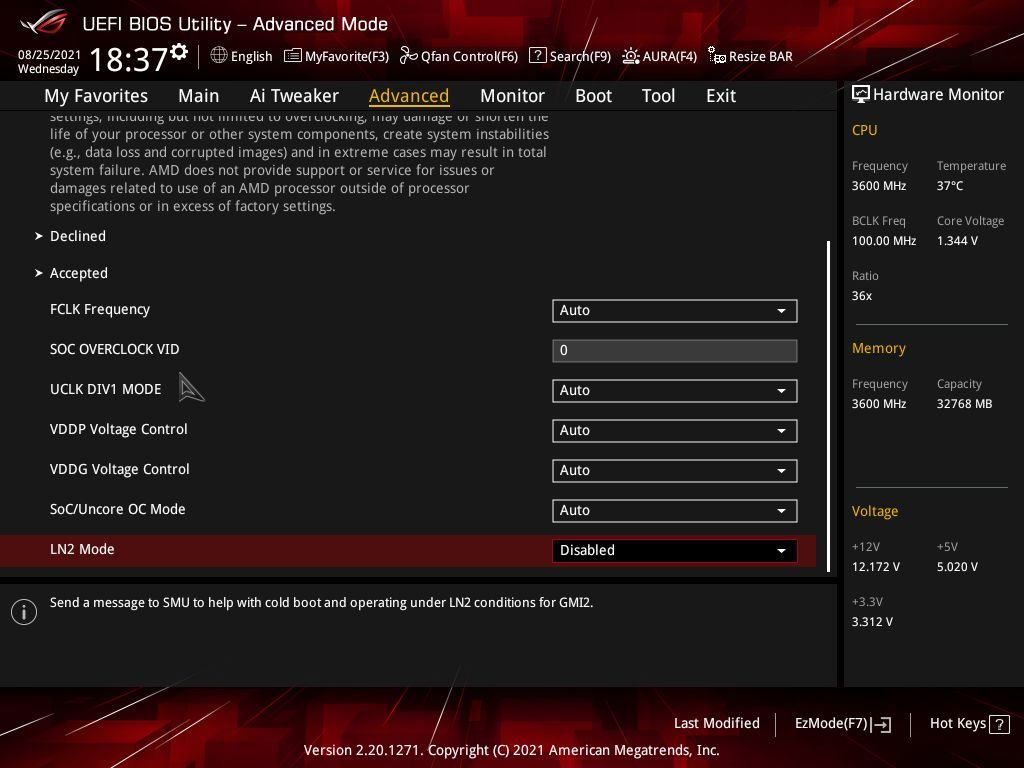Click the Search question mark icon
This screenshot has height=768, width=1024.
537,56
